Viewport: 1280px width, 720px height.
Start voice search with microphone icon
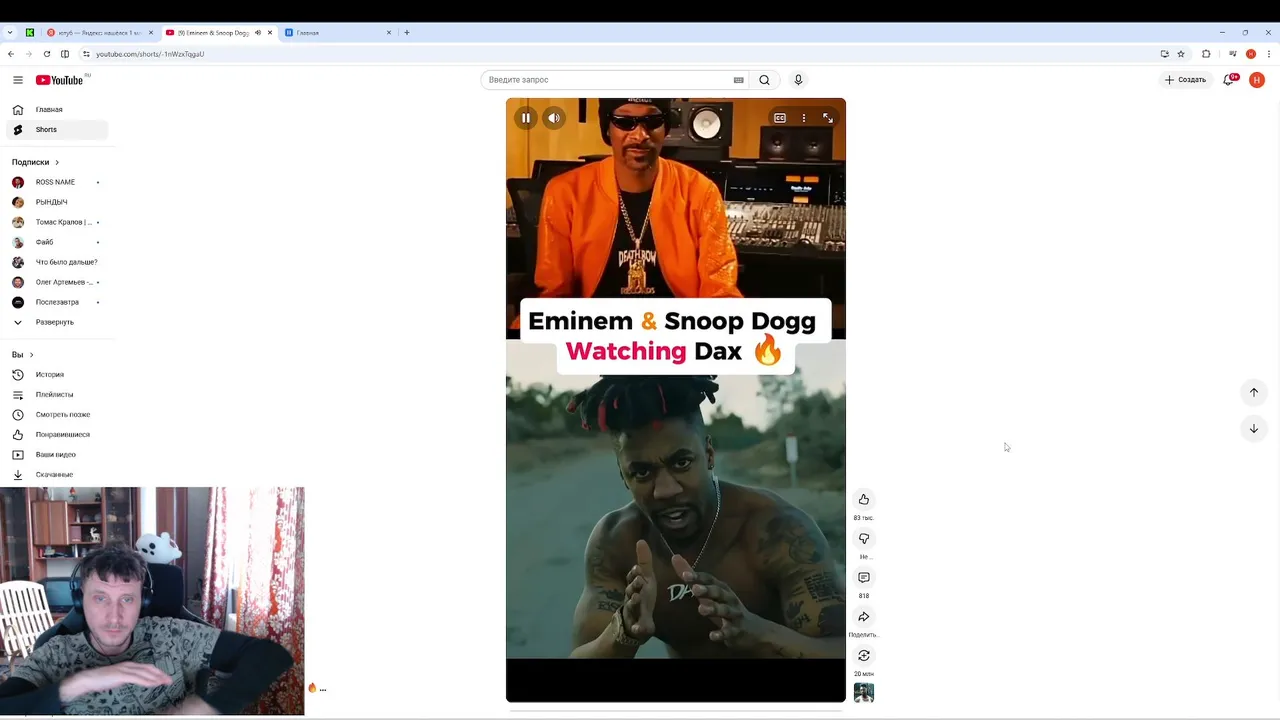tap(798, 80)
